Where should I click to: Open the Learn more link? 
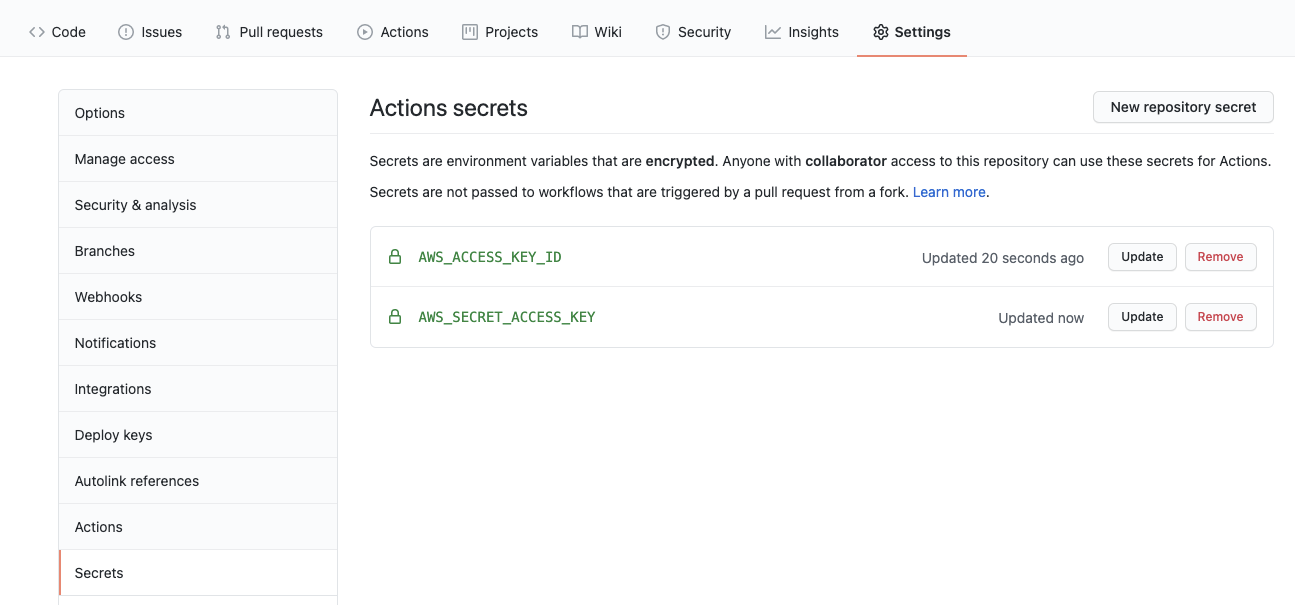[948, 191]
